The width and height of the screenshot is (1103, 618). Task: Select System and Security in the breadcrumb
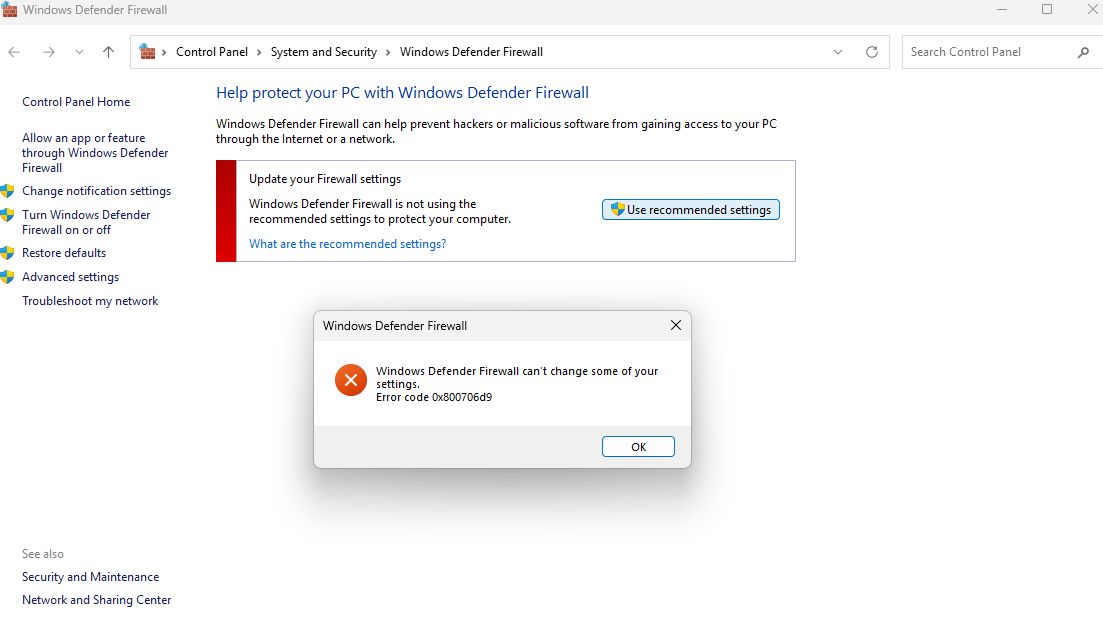(324, 52)
